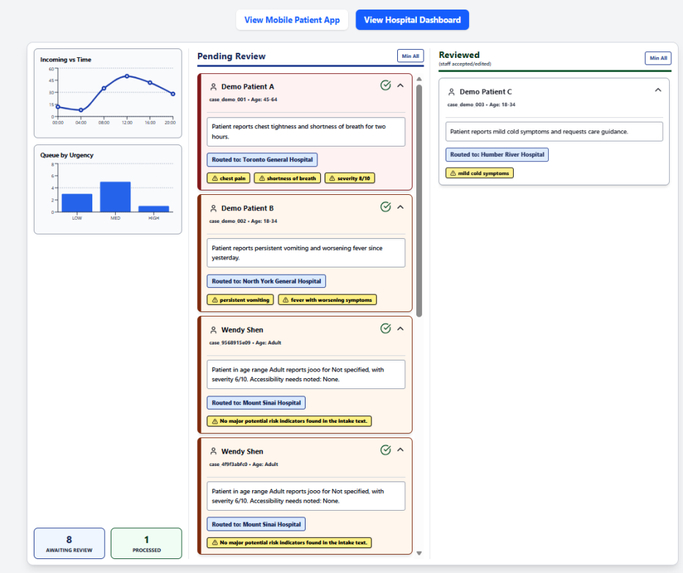The image size is (683, 573).
Task: Click Demo Patient C cold symptoms summary box
Action: [x=554, y=132]
